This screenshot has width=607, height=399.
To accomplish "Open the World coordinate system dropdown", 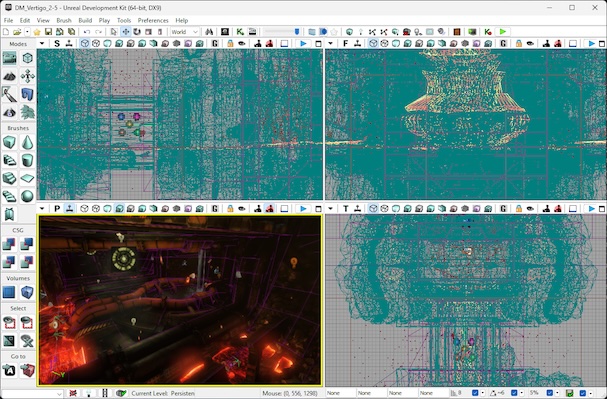I will (x=185, y=32).
